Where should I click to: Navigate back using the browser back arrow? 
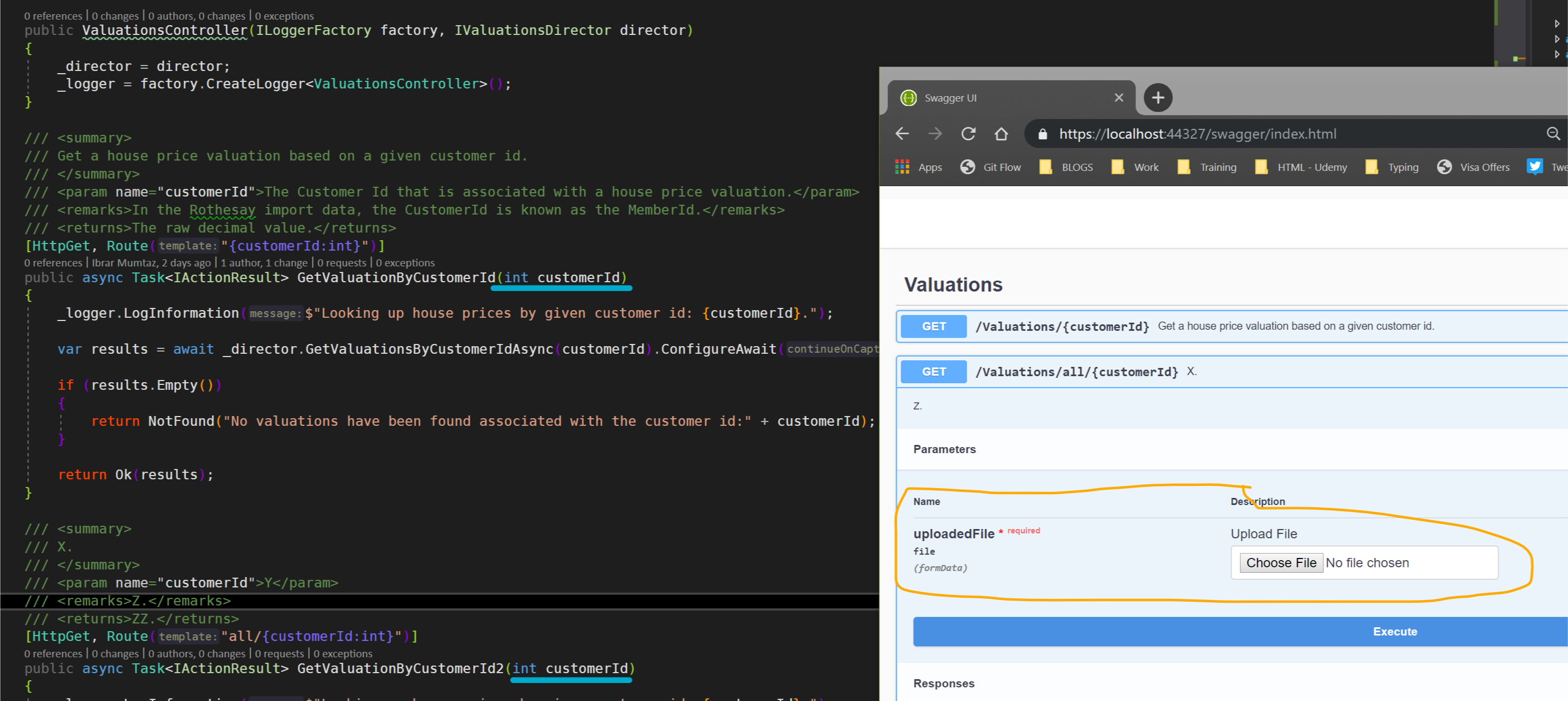pos(902,134)
